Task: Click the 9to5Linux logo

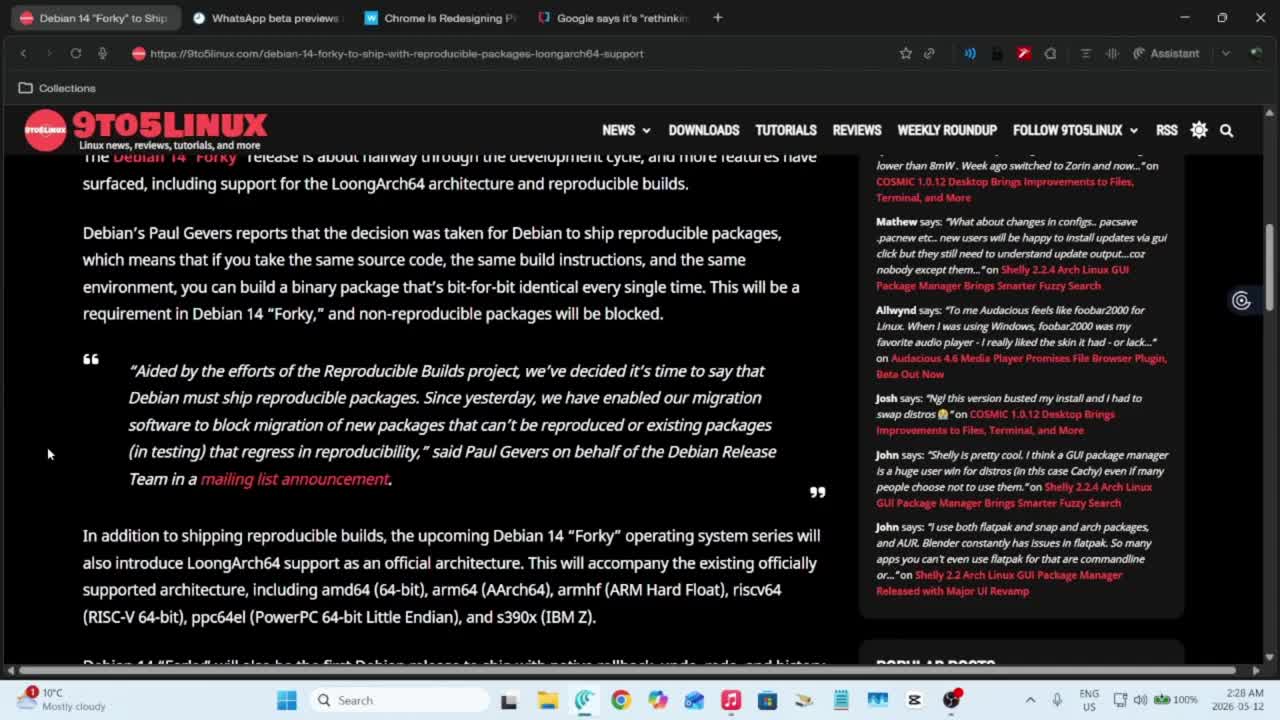Action: point(146,130)
